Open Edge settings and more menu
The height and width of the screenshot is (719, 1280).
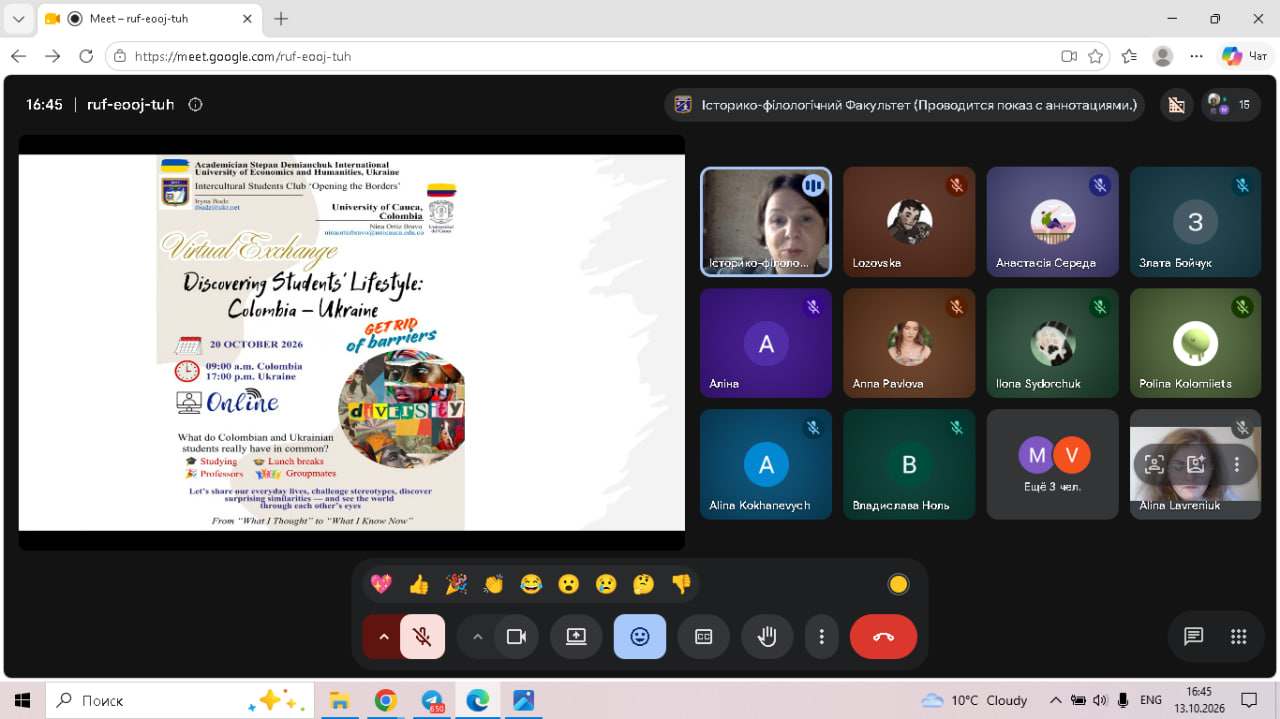1196,56
